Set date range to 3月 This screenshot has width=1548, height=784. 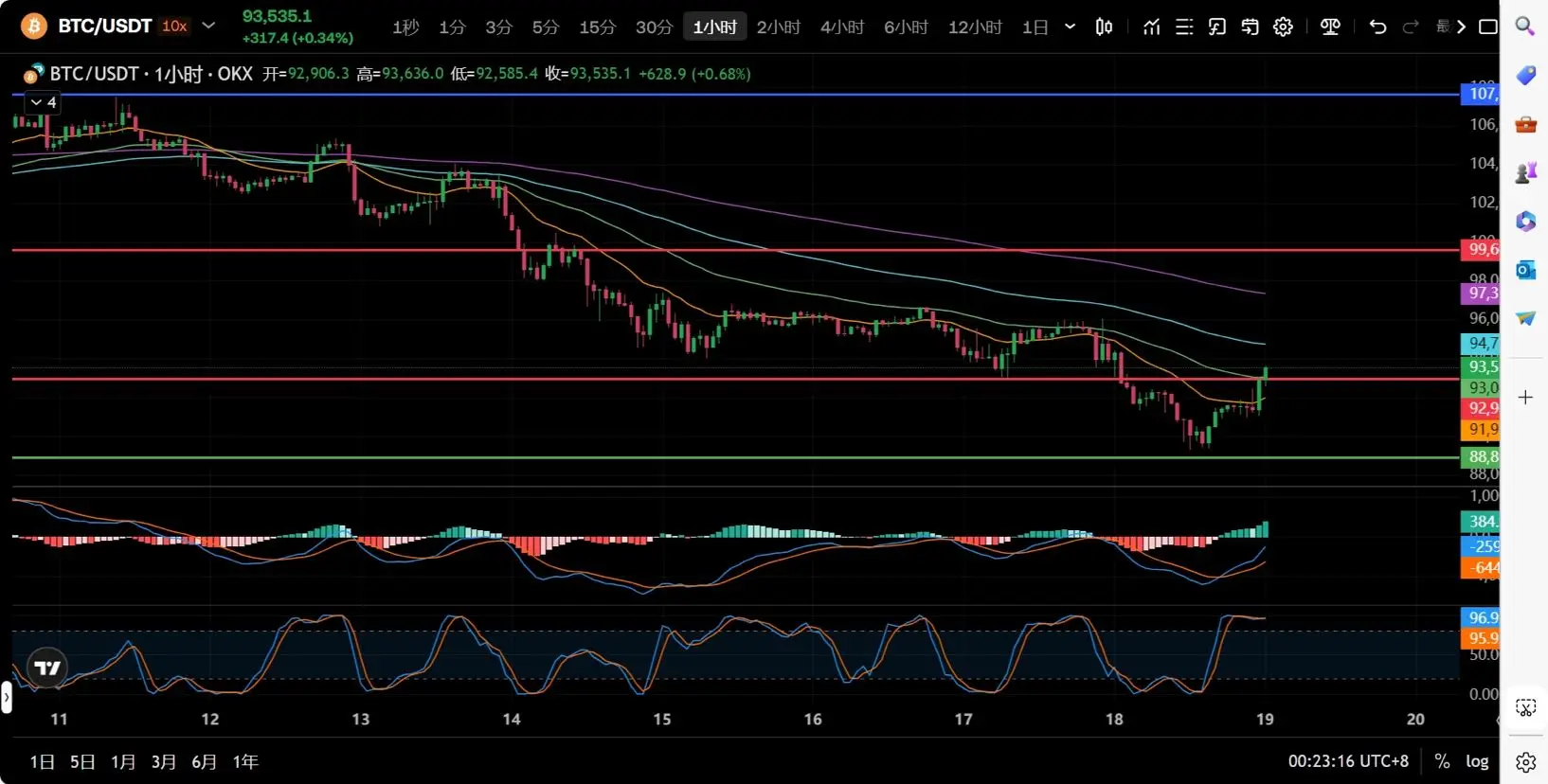pyautogui.click(x=164, y=761)
